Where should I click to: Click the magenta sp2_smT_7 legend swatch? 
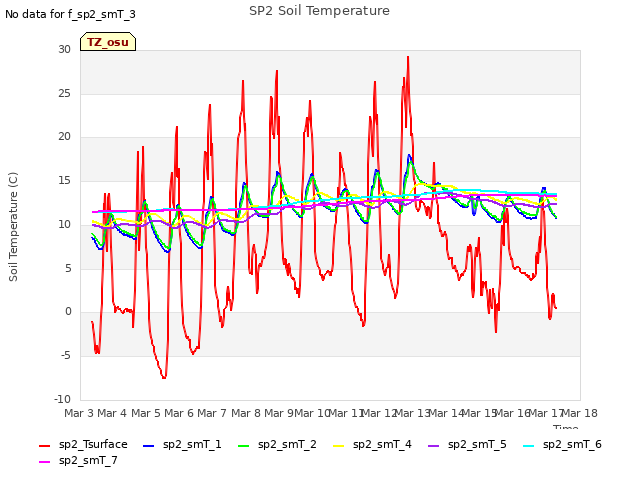point(44,462)
